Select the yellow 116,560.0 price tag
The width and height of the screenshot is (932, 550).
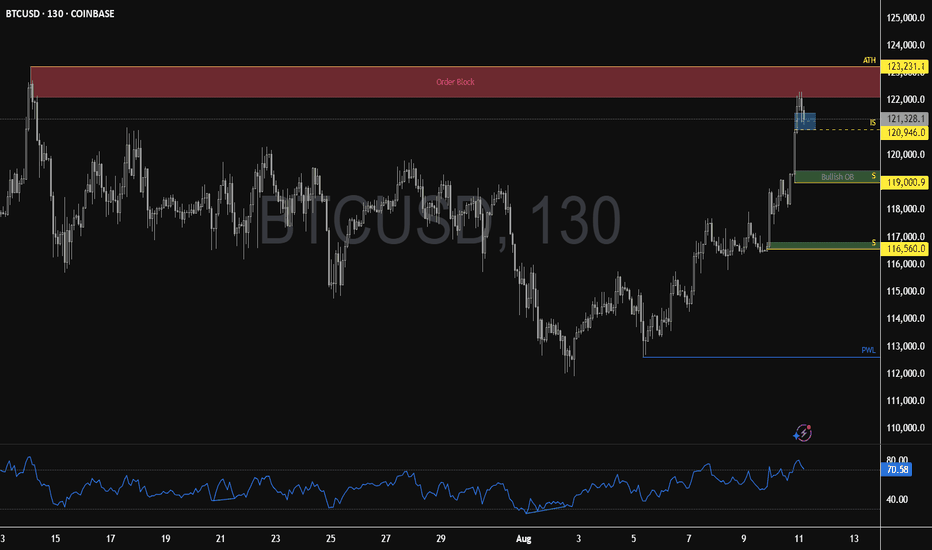pos(904,249)
